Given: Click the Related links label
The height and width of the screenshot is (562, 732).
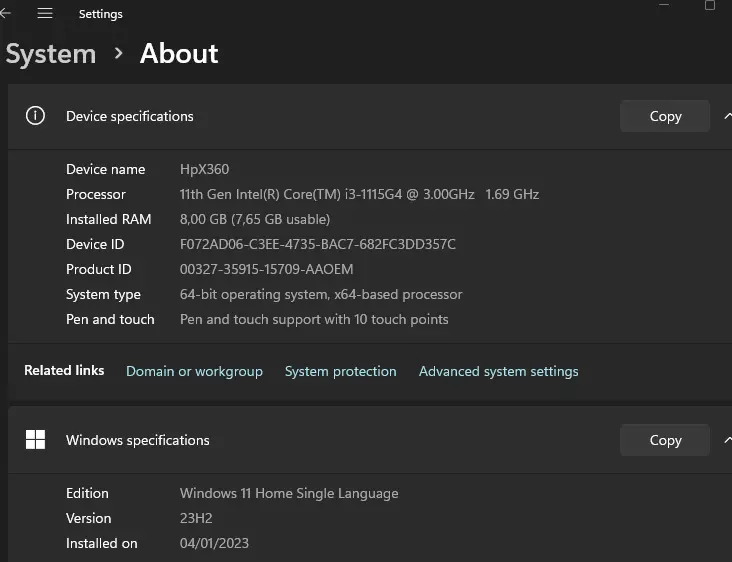Looking at the screenshot, I should (64, 371).
